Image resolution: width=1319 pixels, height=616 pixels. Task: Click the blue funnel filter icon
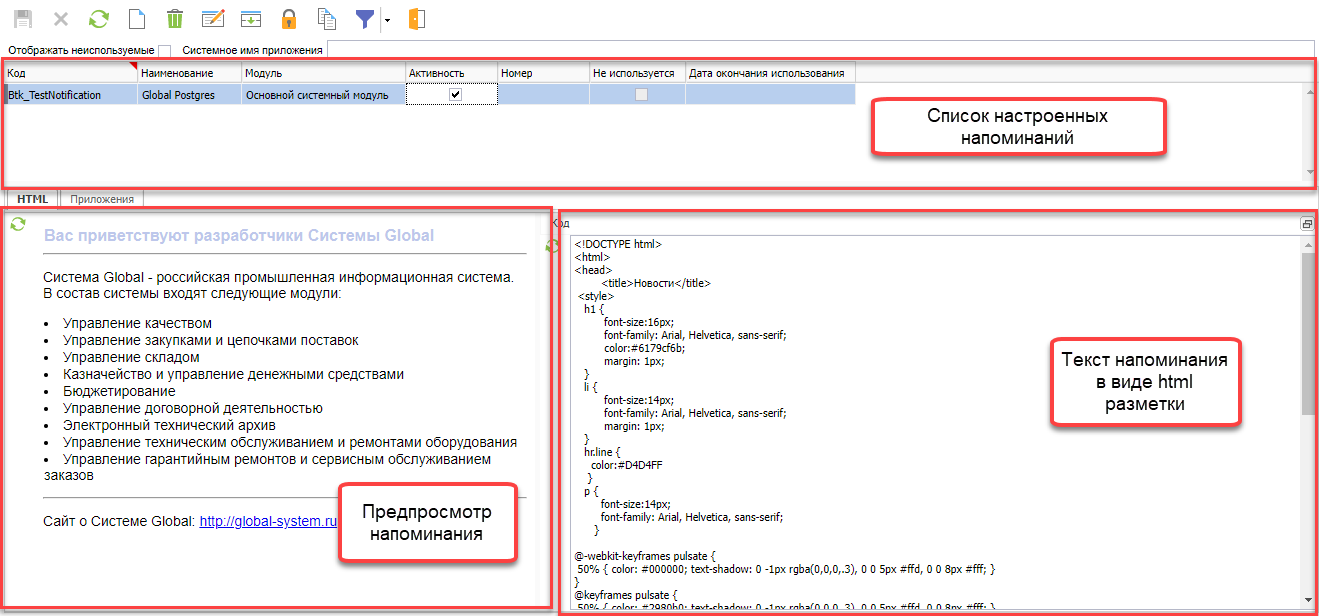(x=366, y=19)
